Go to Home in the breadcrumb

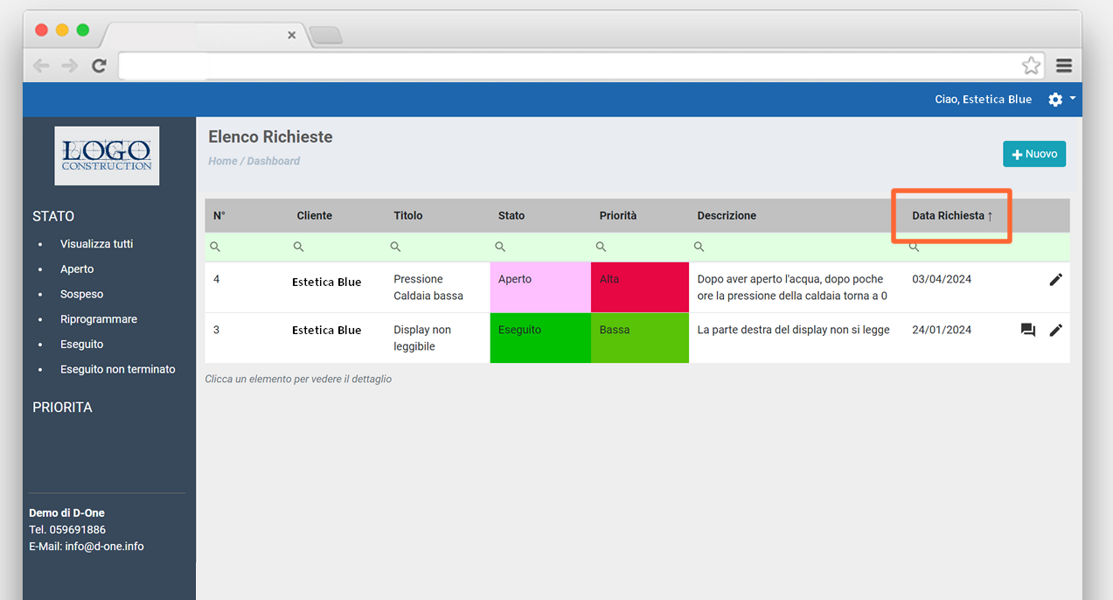[222, 161]
